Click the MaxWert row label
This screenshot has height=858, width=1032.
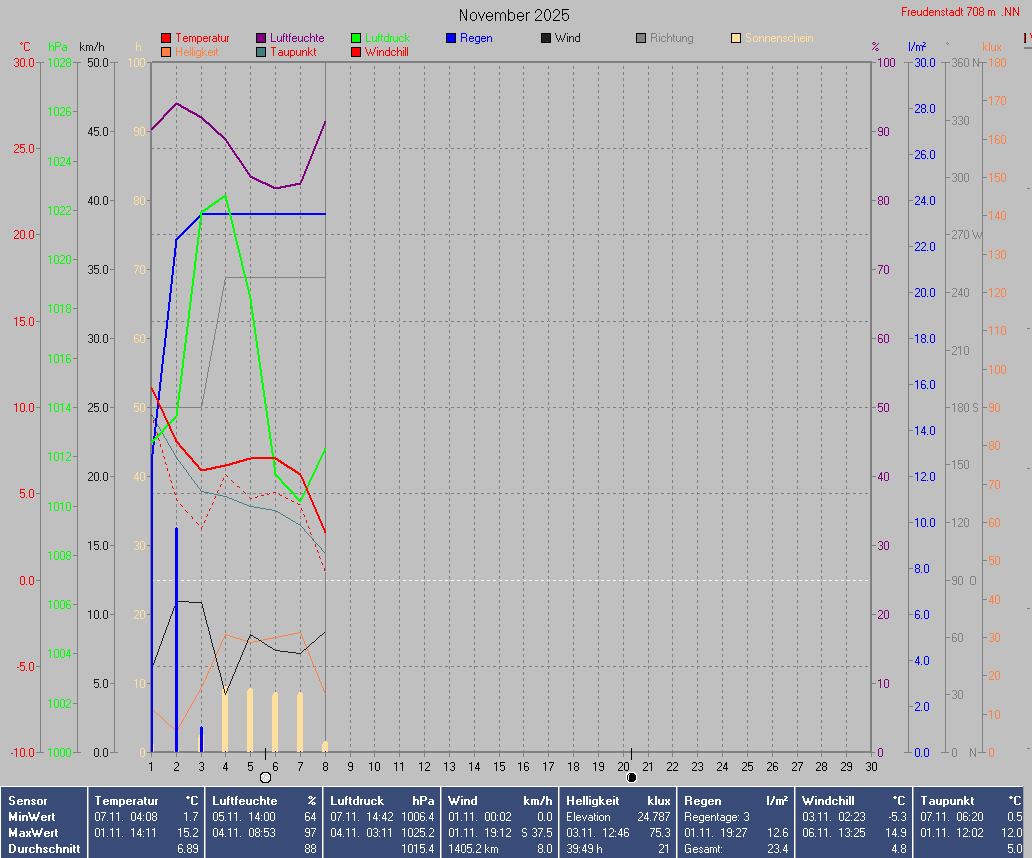point(32,833)
